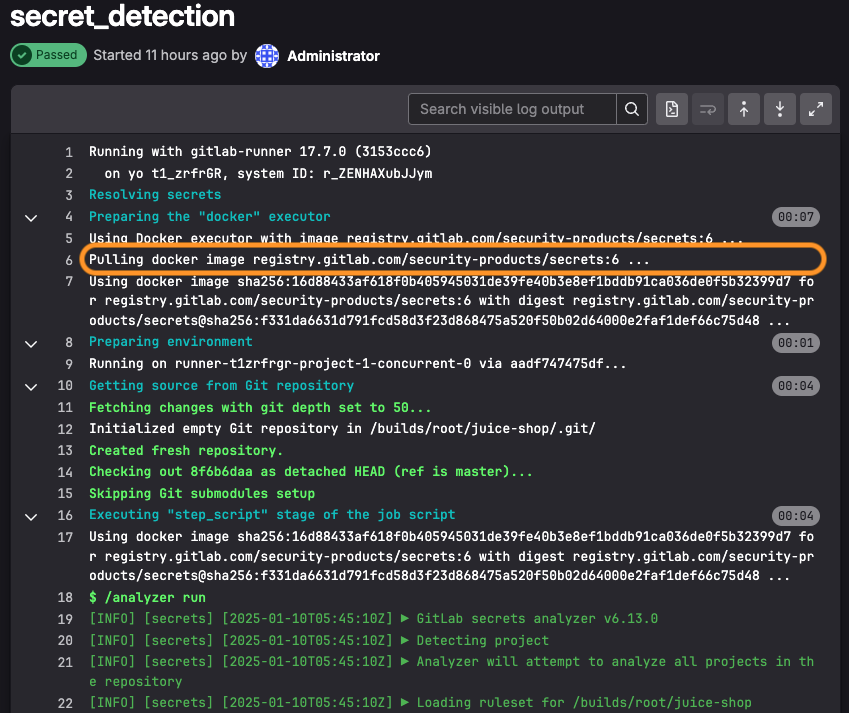Click 'Pulling docker image' log line
The width and height of the screenshot is (849, 713).
(x=369, y=260)
